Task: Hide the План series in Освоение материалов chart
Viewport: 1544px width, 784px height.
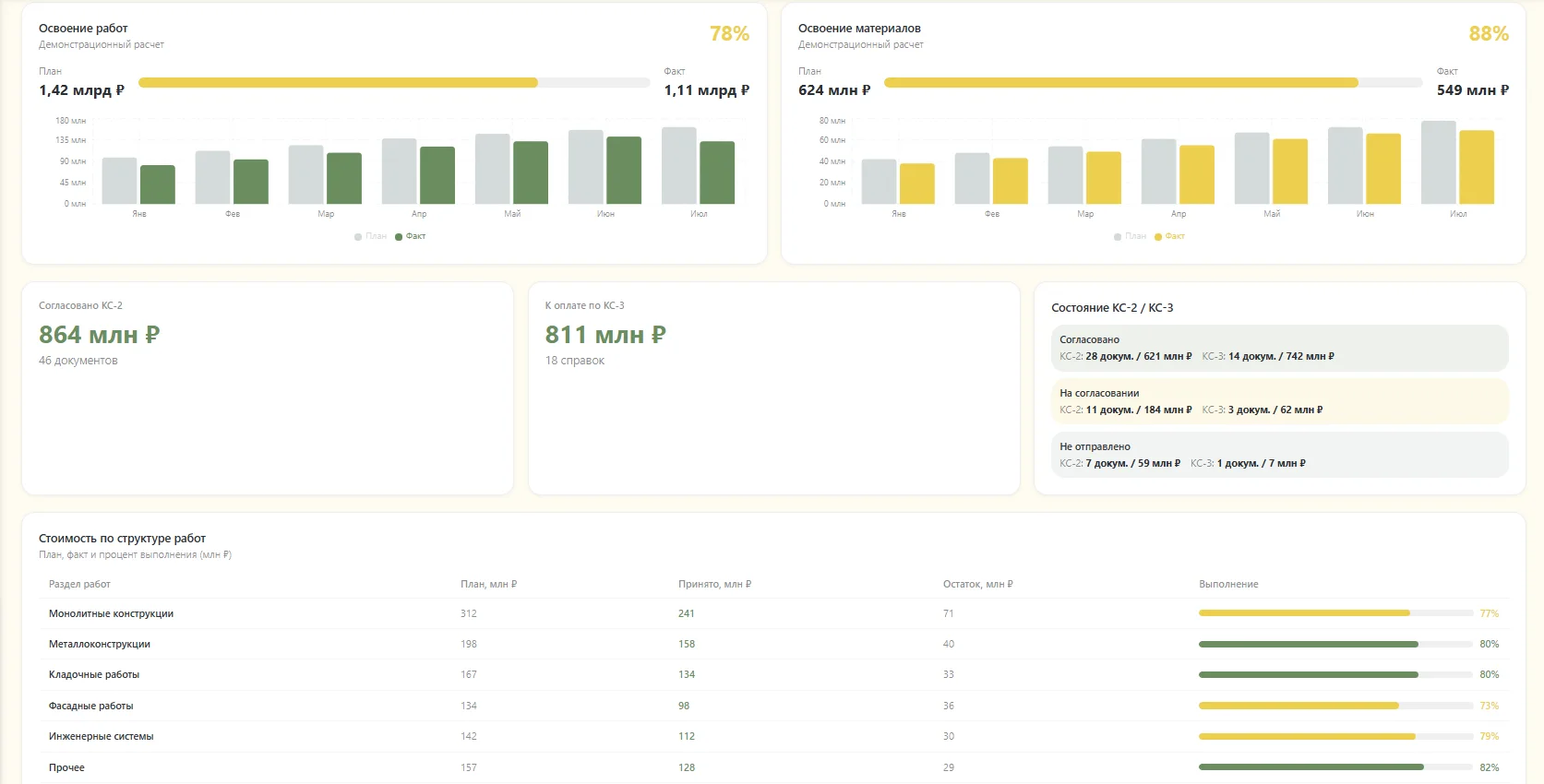Action: click(1131, 236)
